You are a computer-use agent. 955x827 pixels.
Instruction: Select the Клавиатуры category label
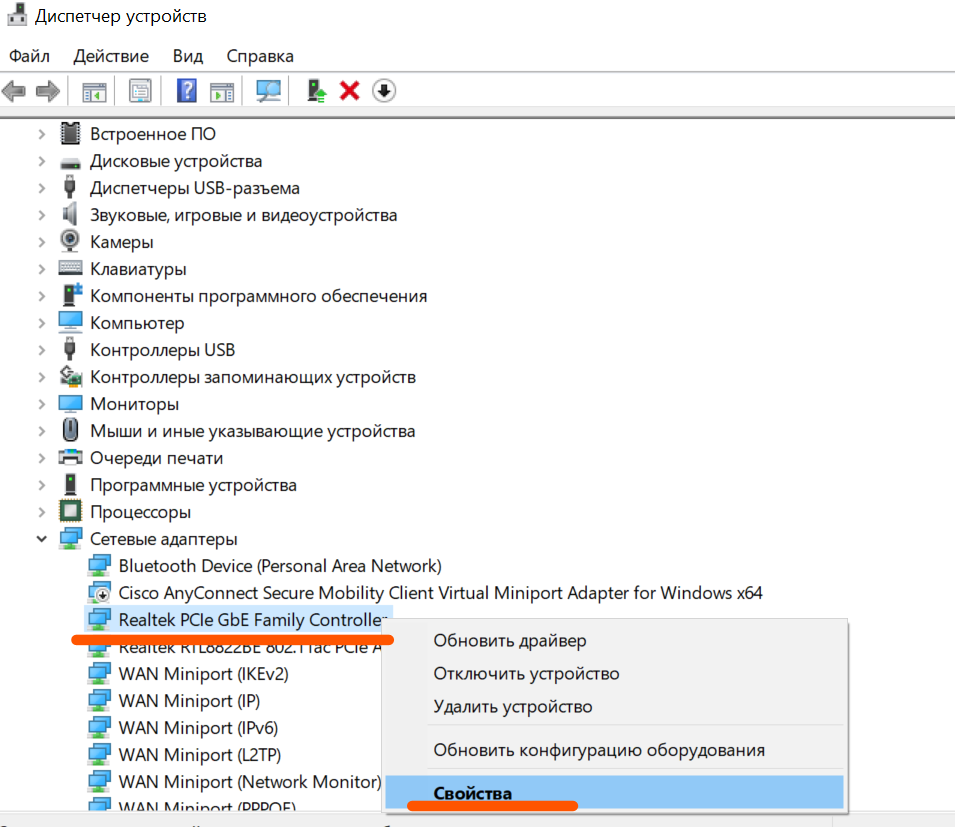pos(138,269)
